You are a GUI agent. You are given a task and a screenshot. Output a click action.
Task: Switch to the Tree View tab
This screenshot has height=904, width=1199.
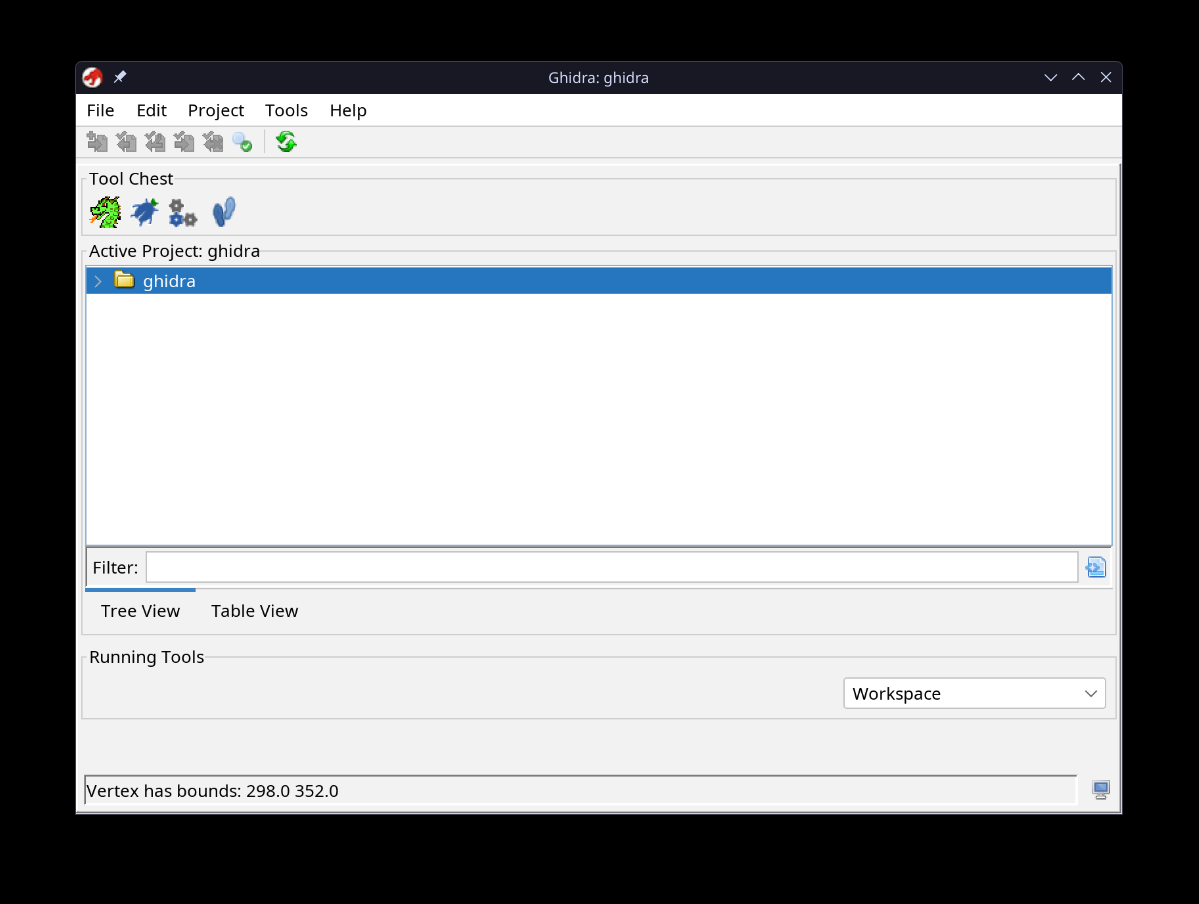141,611
